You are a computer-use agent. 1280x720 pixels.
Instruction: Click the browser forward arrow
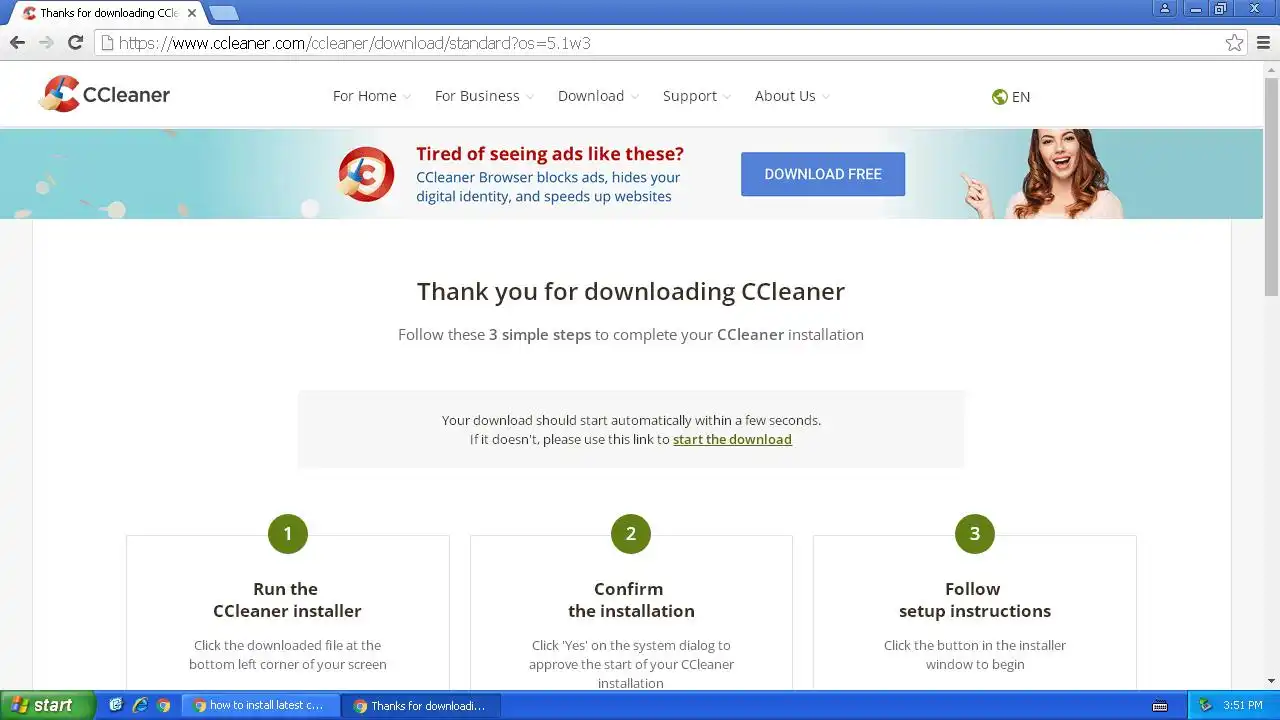click(46, 42)
